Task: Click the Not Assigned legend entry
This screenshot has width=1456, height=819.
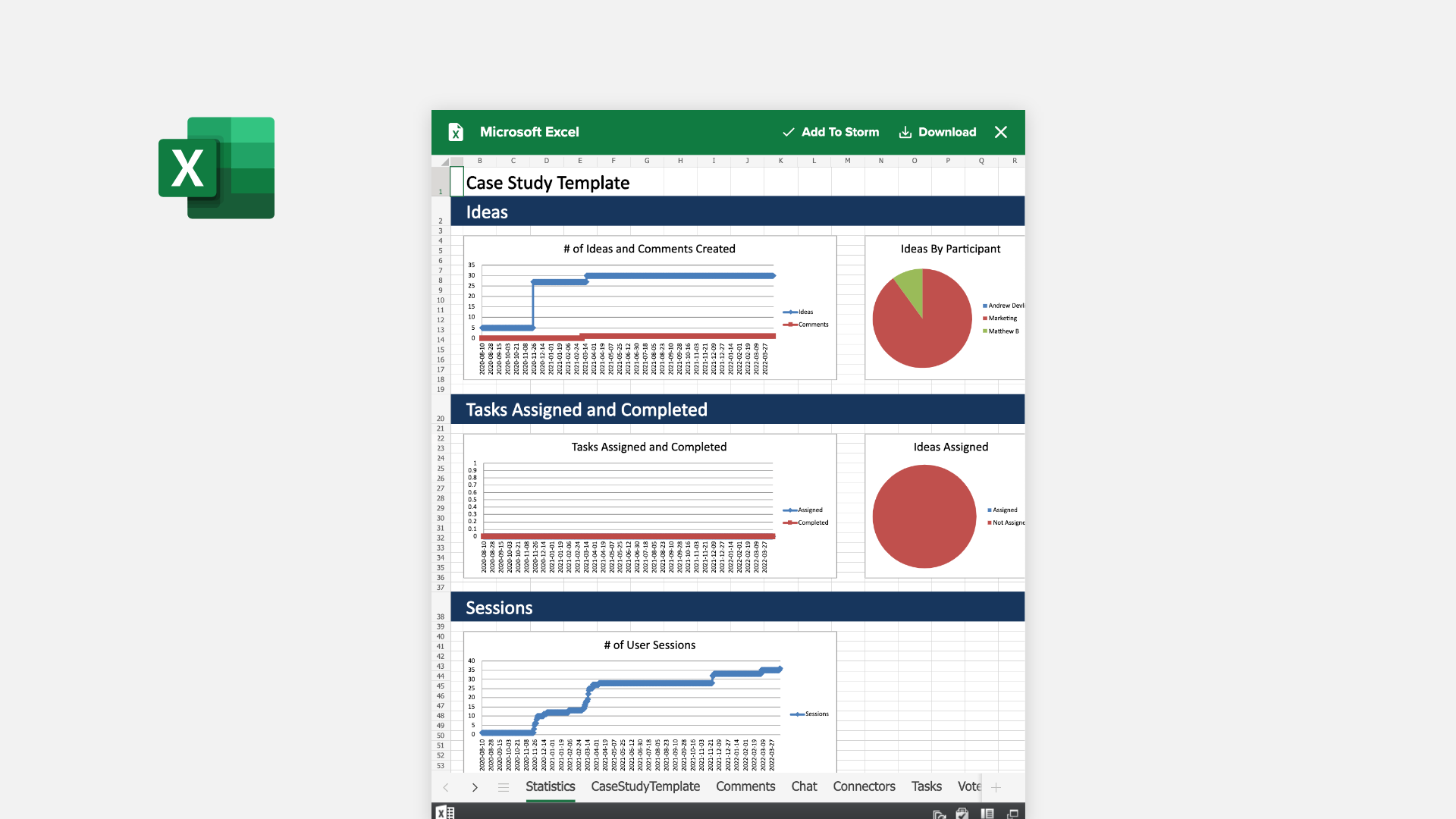Action: tap(1006, 522)
